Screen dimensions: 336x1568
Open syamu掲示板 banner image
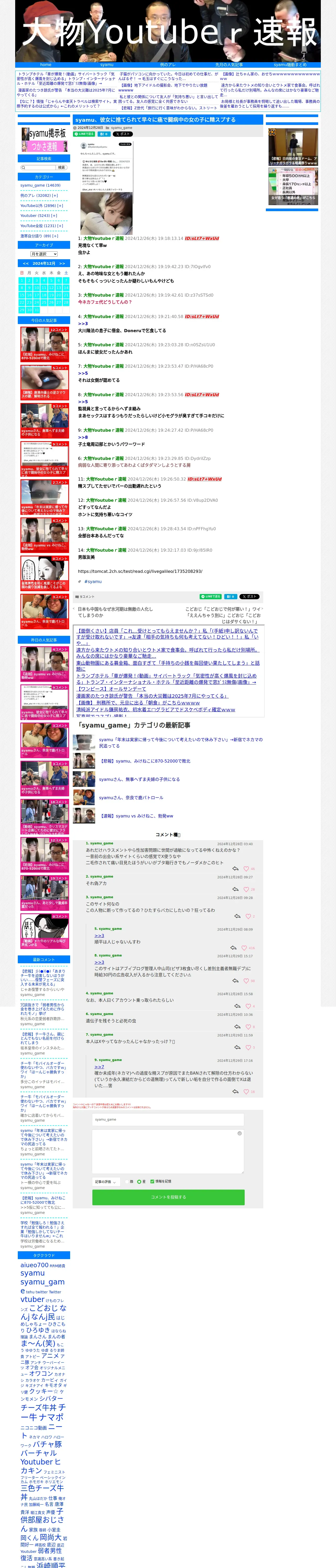[44, 133]
